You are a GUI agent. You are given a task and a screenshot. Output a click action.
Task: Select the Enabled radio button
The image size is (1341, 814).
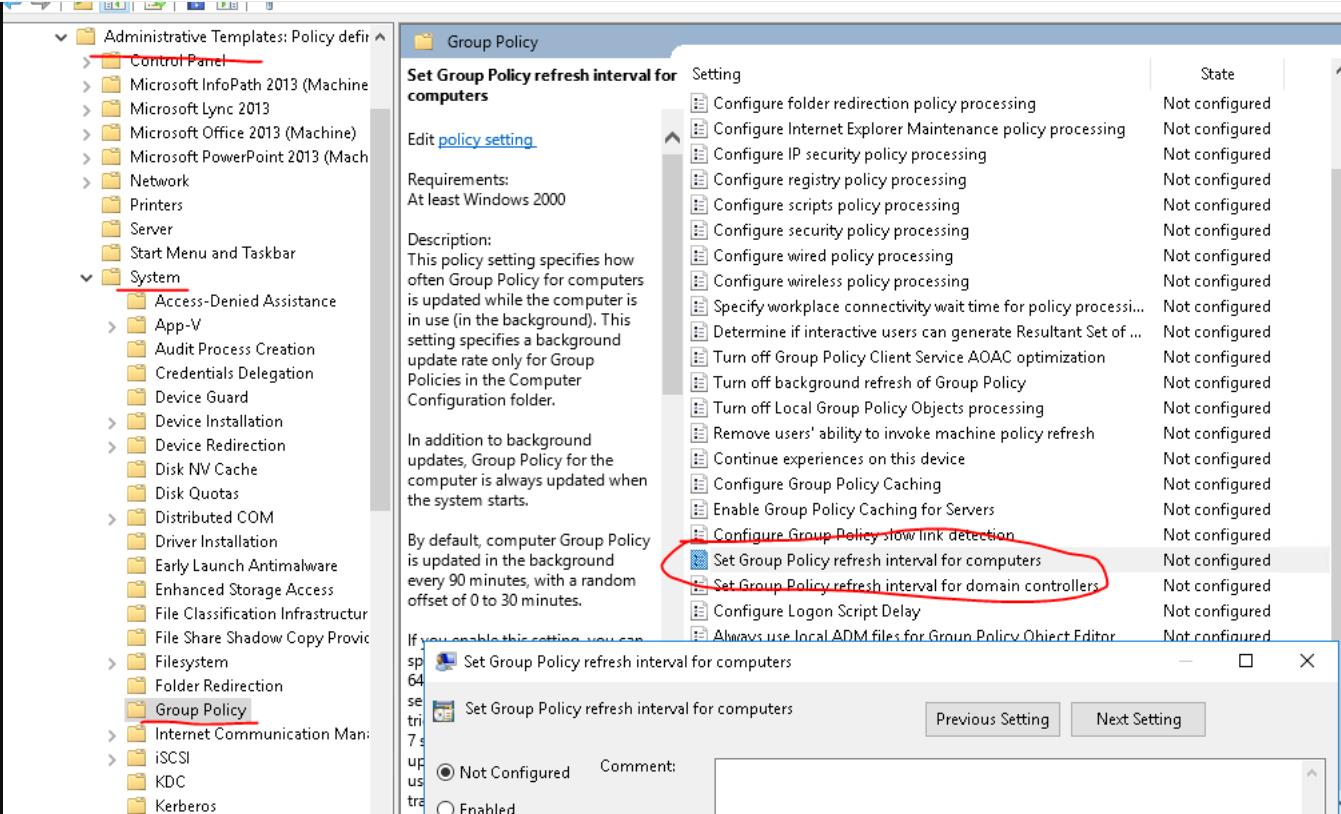pyautogui.click(x=445, y=808)
